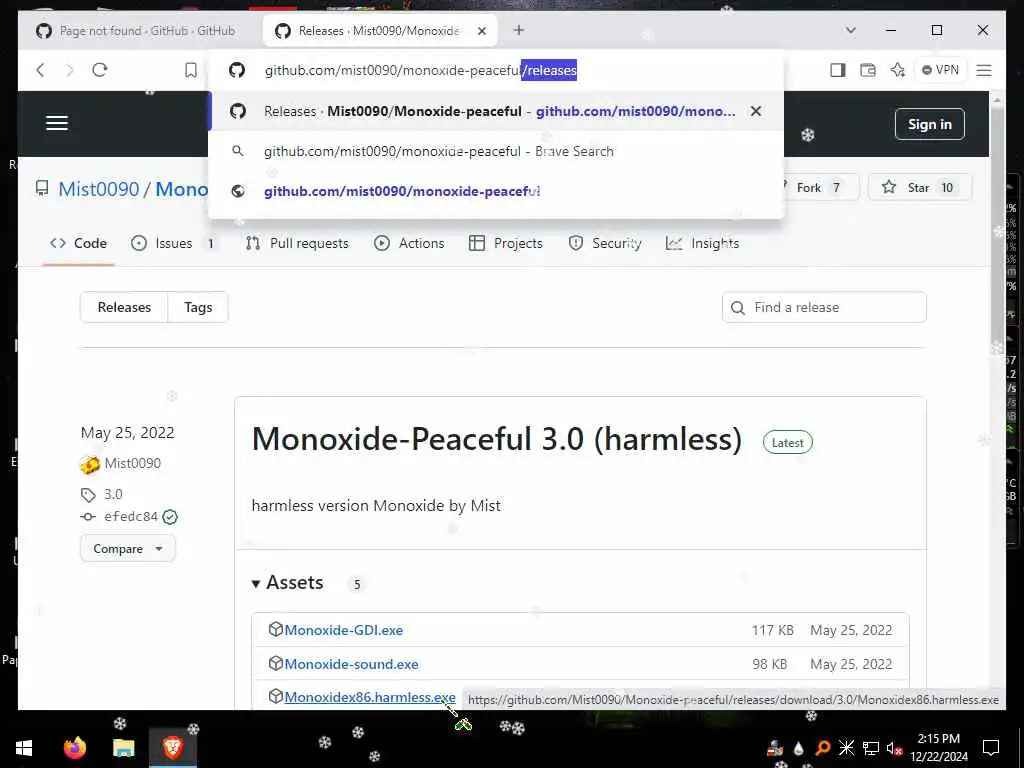Open the Projects tab
This screenshot has width=1024, height=768.
pos(506,243)
